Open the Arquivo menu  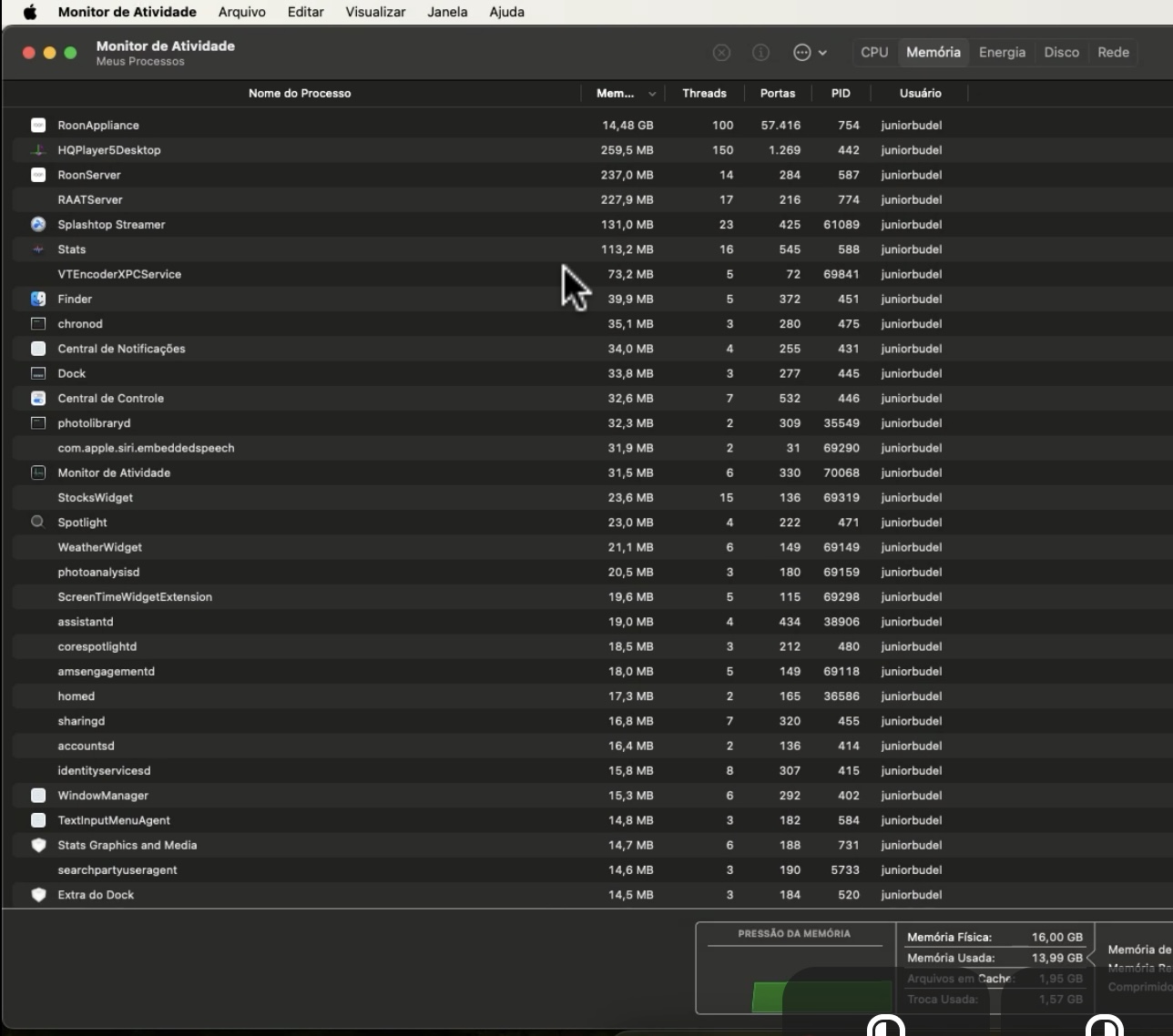242,12
